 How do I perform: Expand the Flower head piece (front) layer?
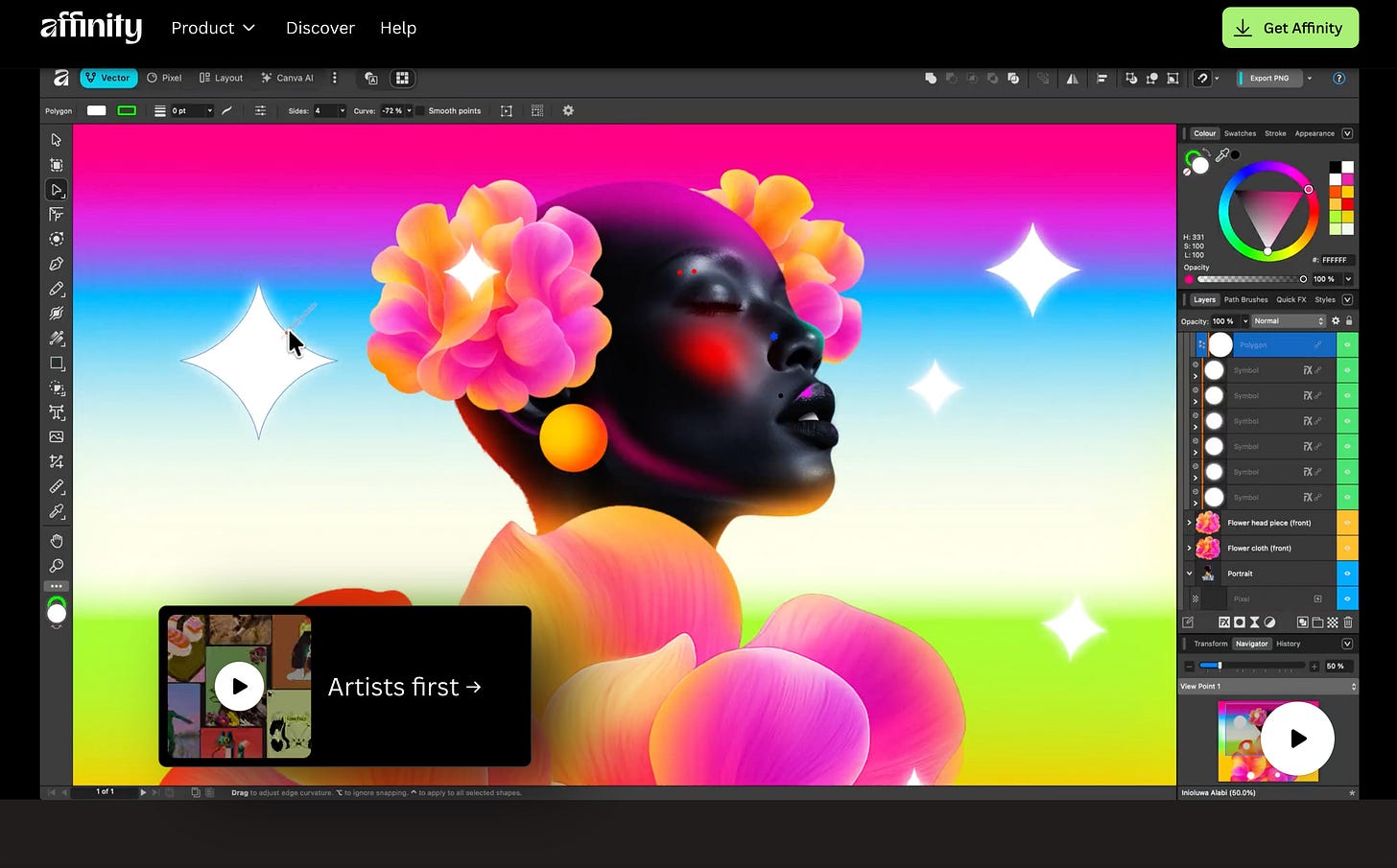(1189, 523)
